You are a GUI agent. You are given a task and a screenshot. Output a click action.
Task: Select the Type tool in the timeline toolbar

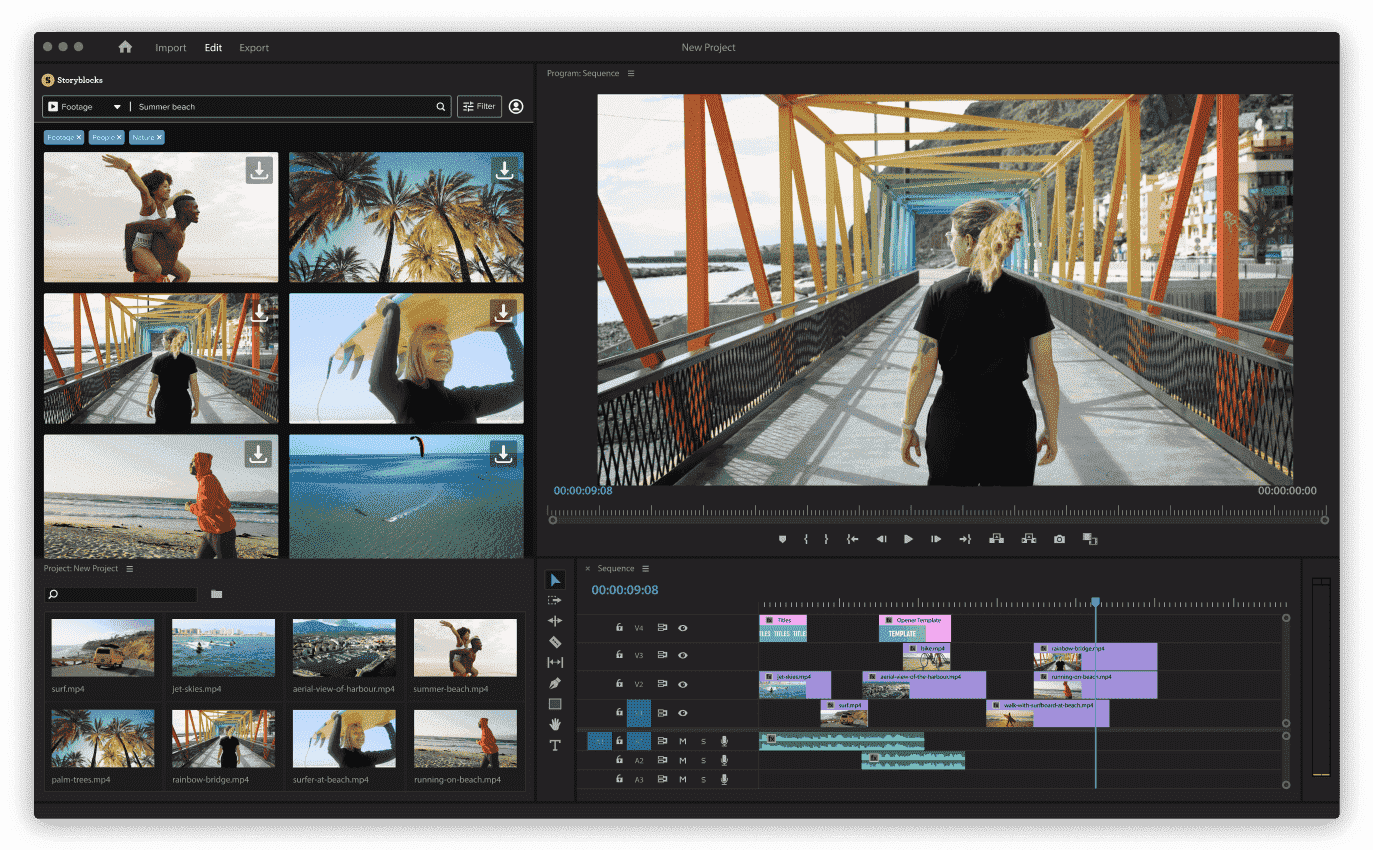pos(556,746)
